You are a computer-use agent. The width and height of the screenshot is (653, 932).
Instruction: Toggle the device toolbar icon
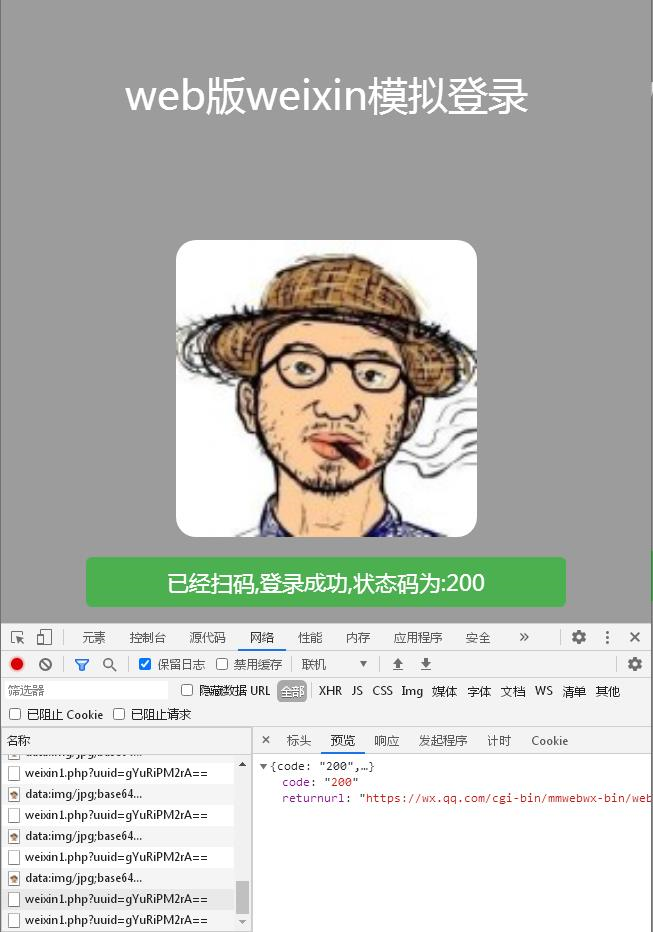click(x=45, y=638)
